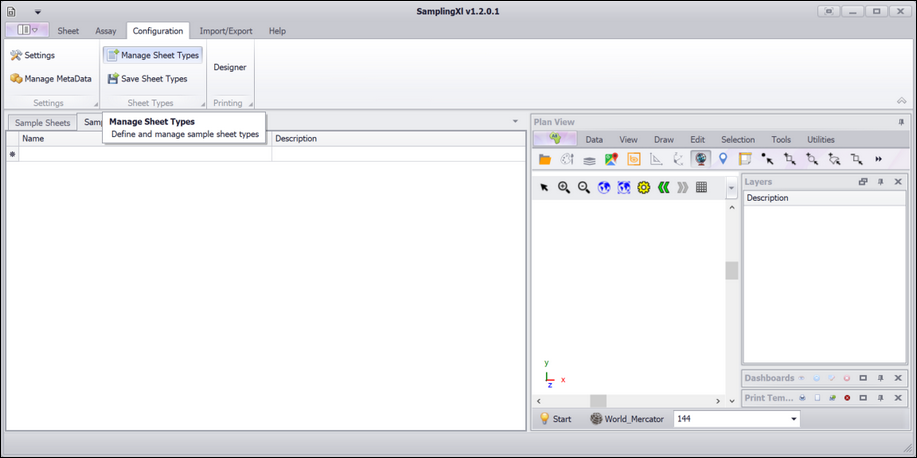Select the circle selection tool icon
The image size is (917, 458).
point(812,159)
